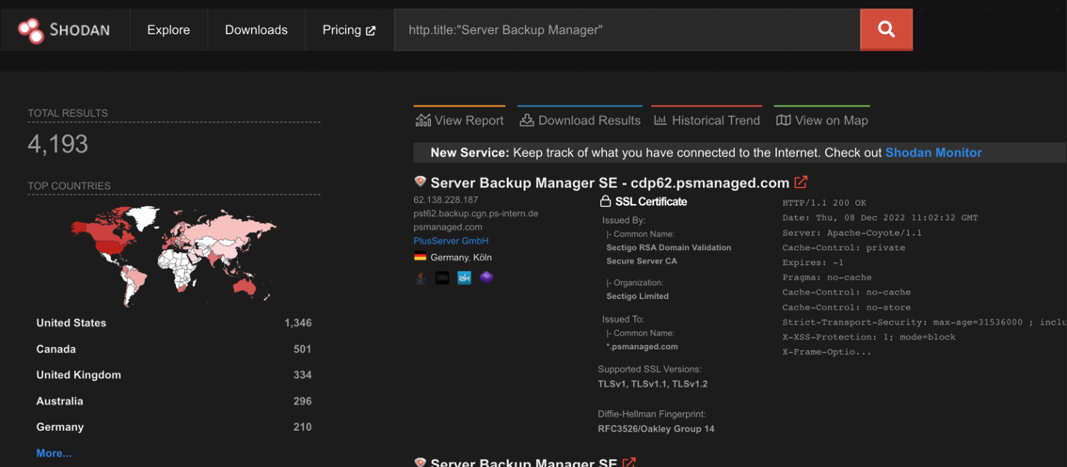Click the 'X-XSS-Protection: 1; mode=block' line
The height and width of the screenshot is (467, 1067).
point(869,337)
